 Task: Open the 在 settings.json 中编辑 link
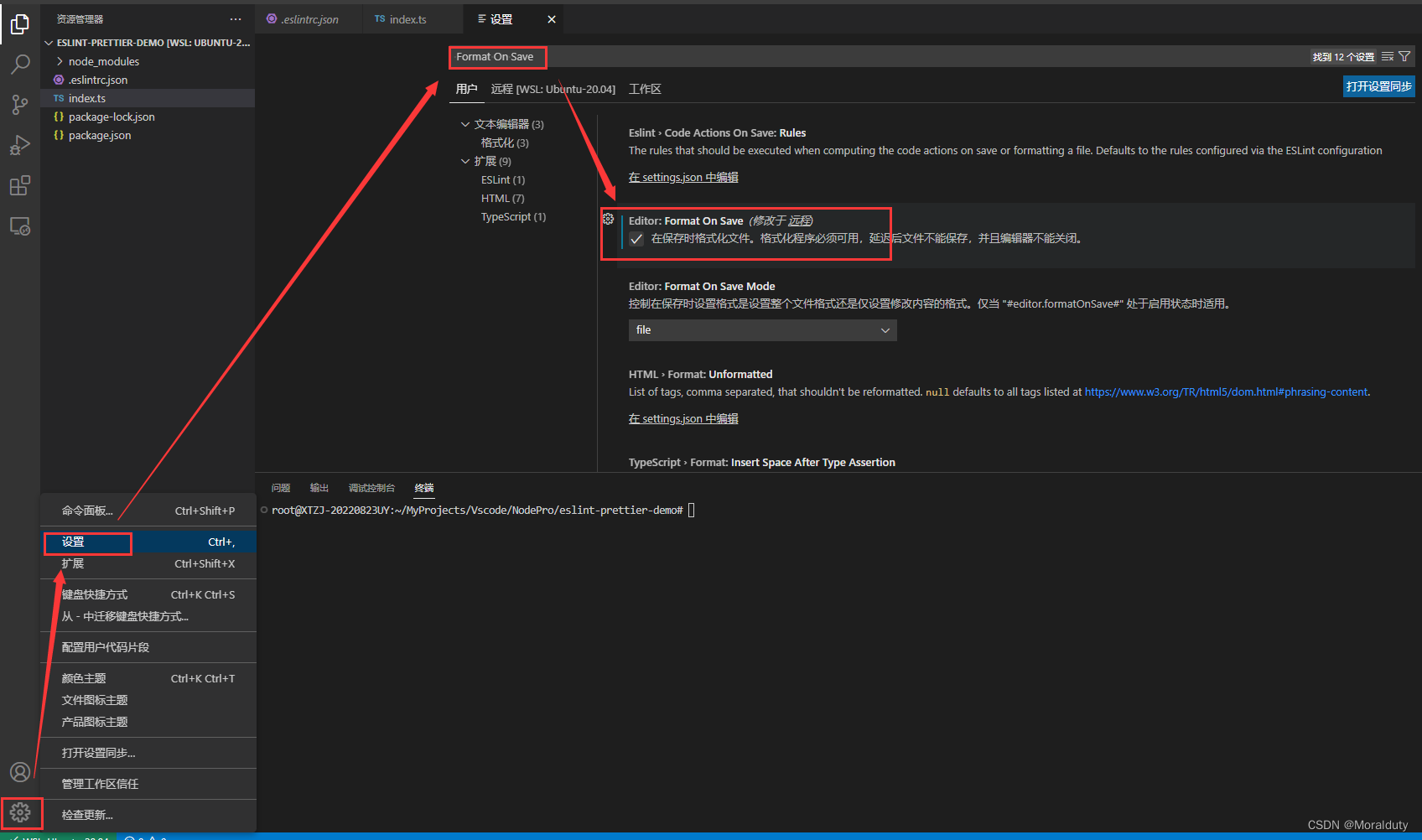tap(682, 177)
